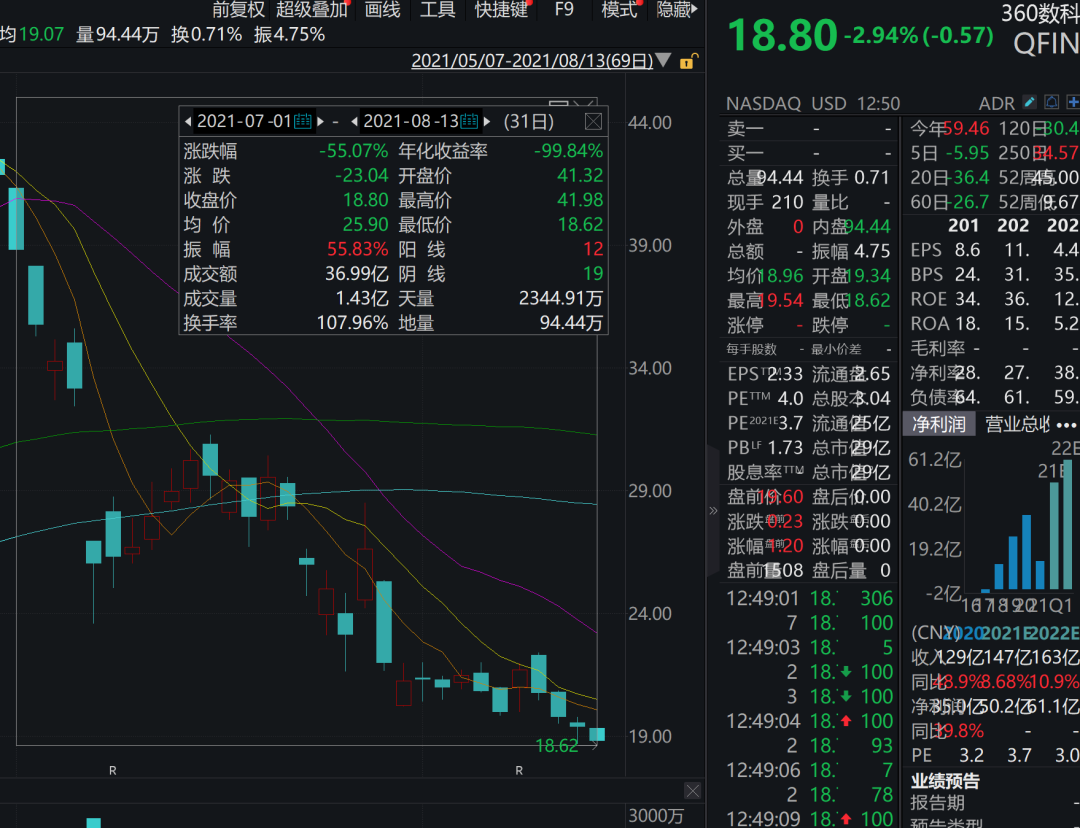Click the date range 2021/05/07-2021/08/13 link
1080x828 pixels.
[531, 61]
